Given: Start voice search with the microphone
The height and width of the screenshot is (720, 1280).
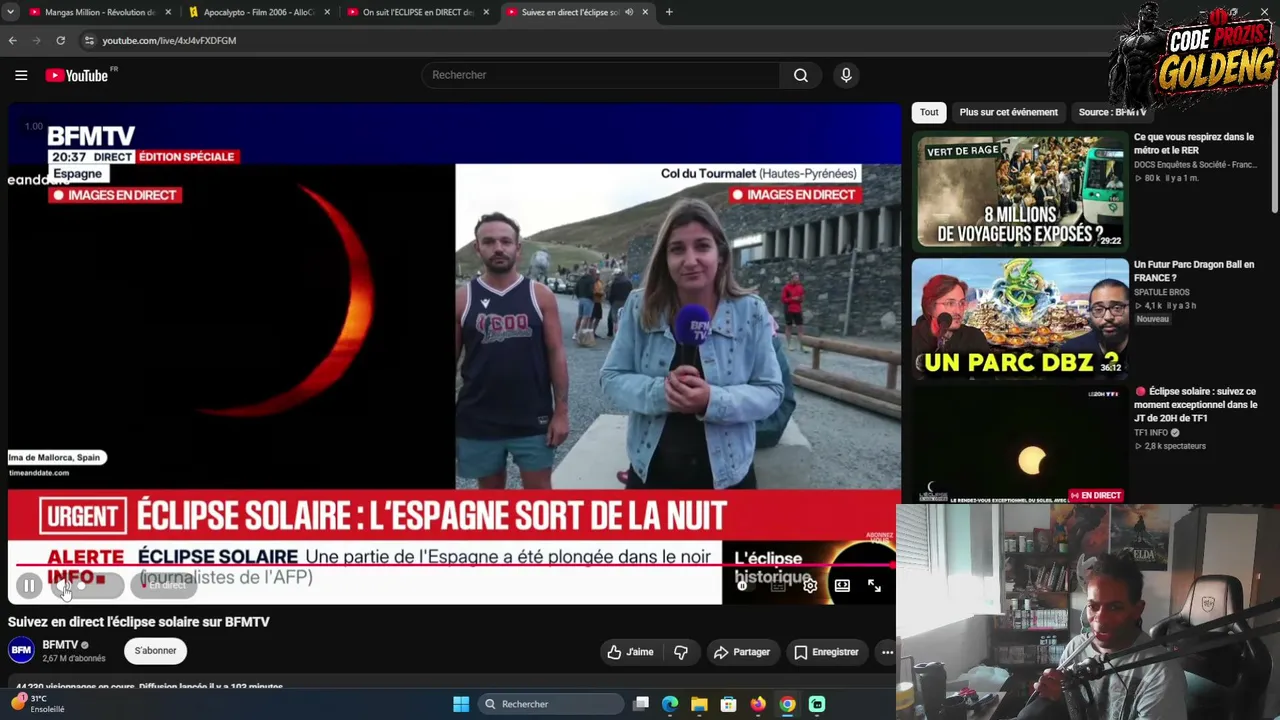Looking at the screenshot, I should coord(846,75).
